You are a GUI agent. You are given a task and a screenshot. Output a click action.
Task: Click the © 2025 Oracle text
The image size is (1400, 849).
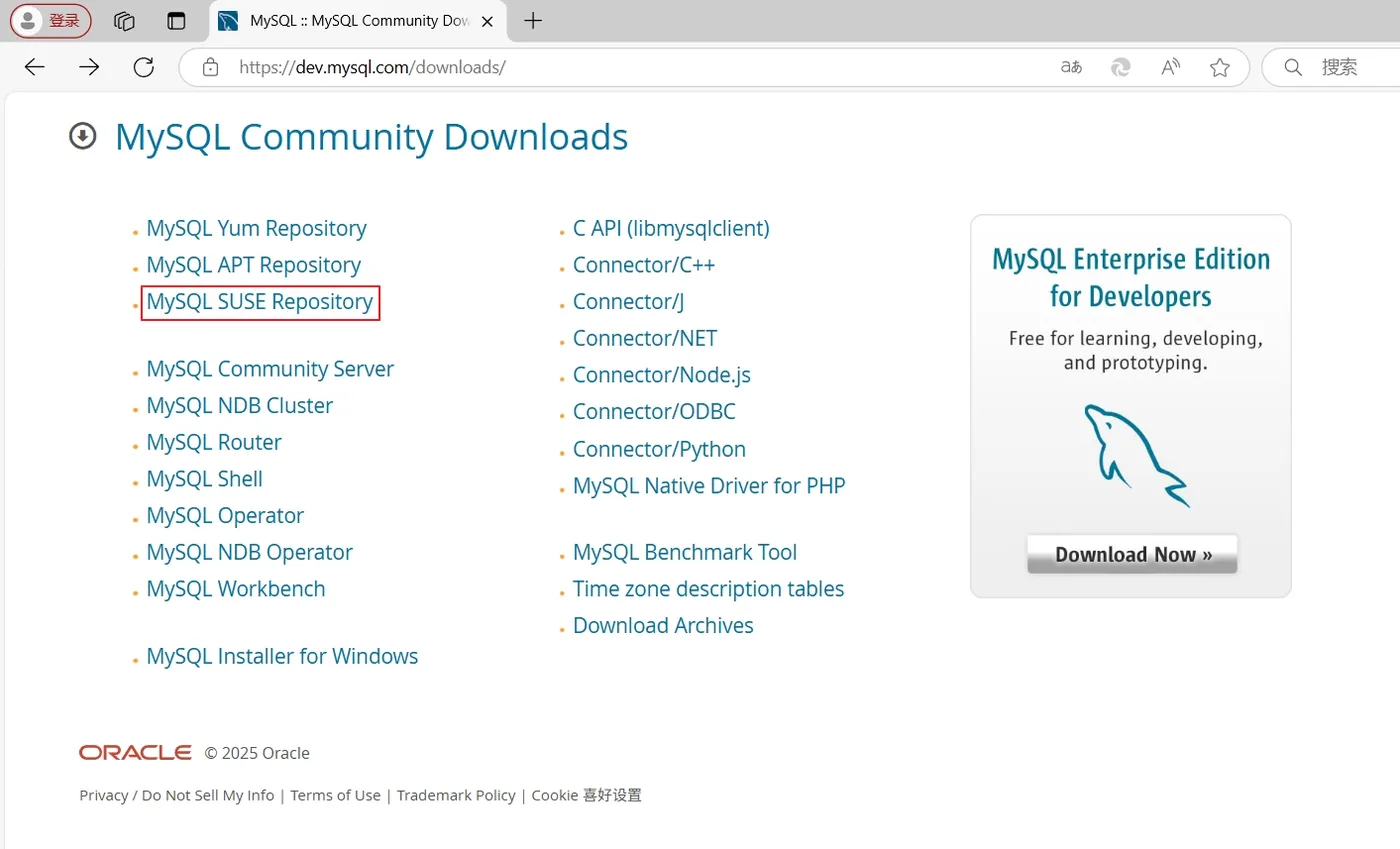click(x=257, y=754)
